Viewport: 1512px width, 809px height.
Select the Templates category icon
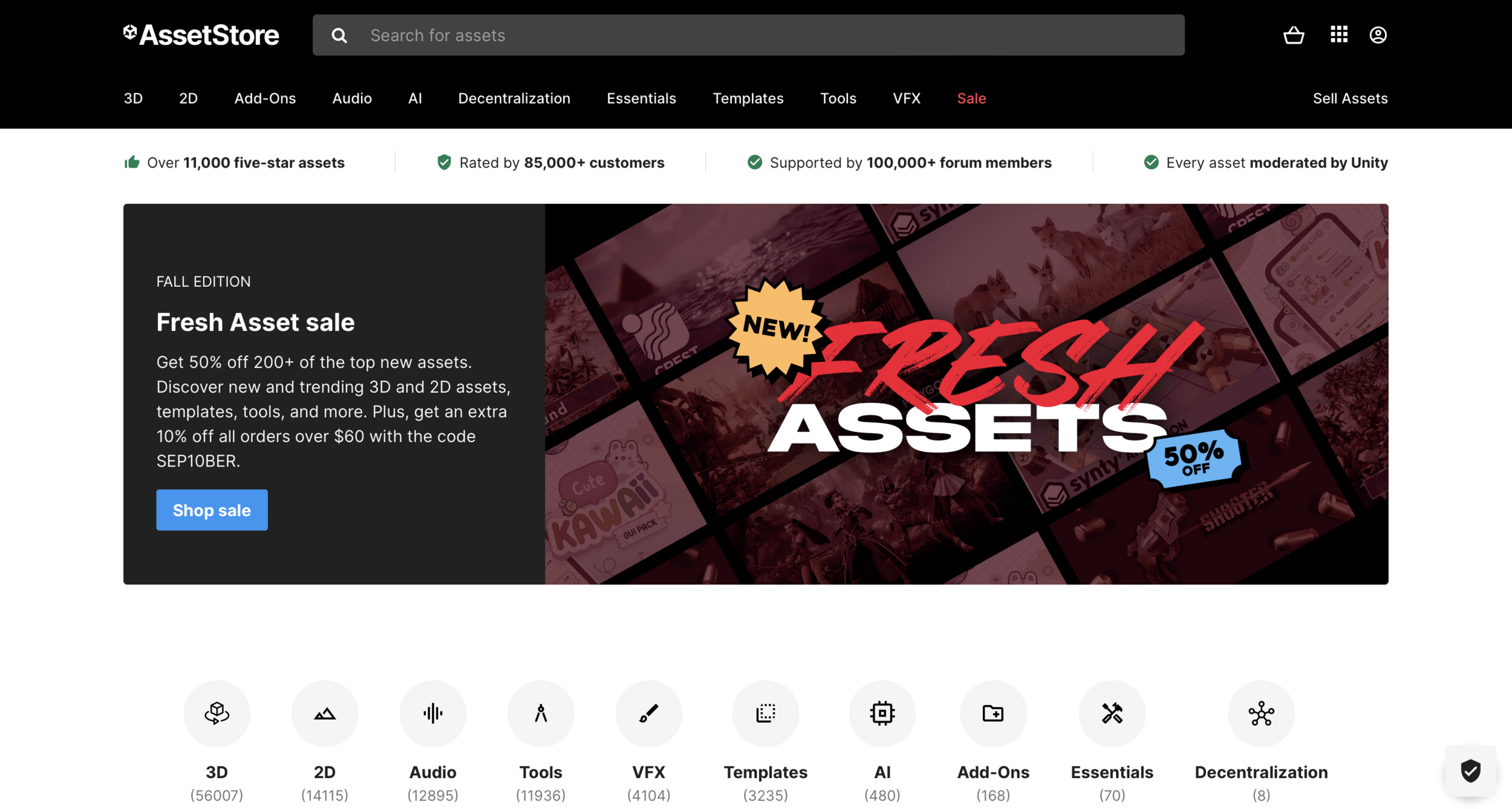[x=766, y=713]
